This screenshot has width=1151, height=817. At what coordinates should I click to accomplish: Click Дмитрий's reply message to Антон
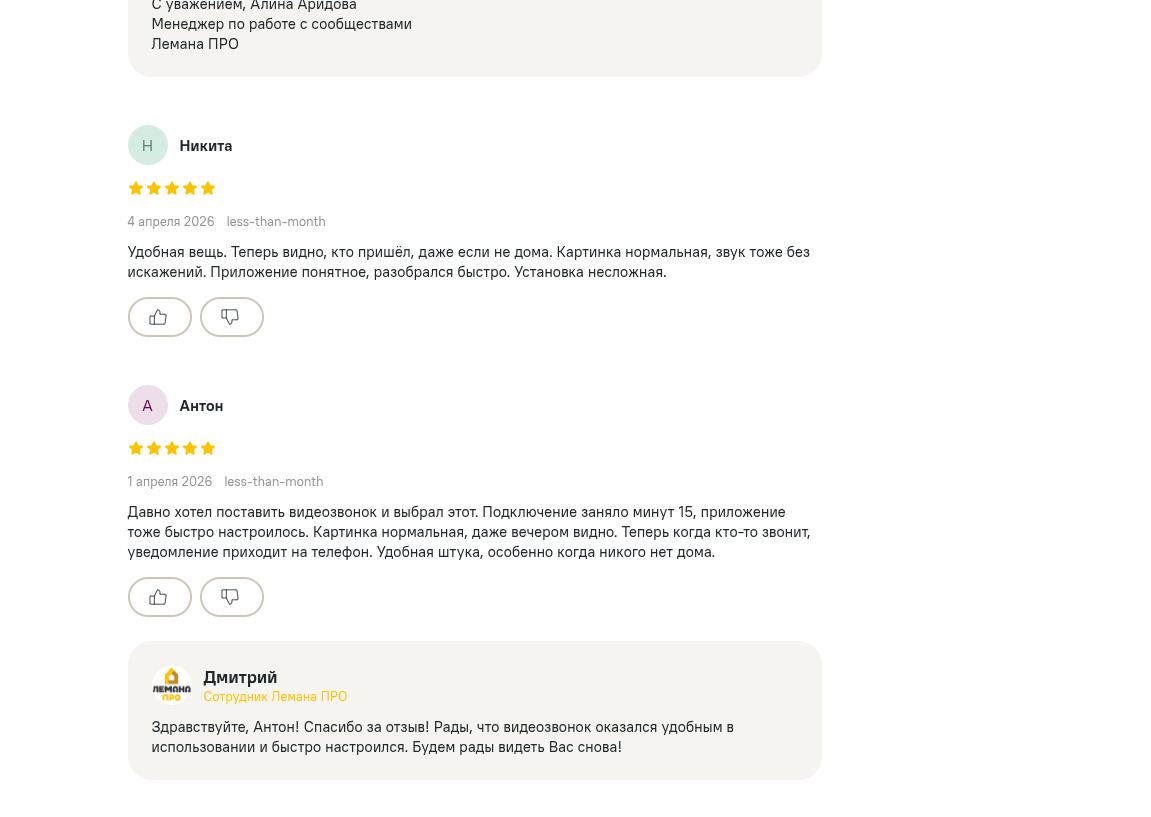coord(443,737)
